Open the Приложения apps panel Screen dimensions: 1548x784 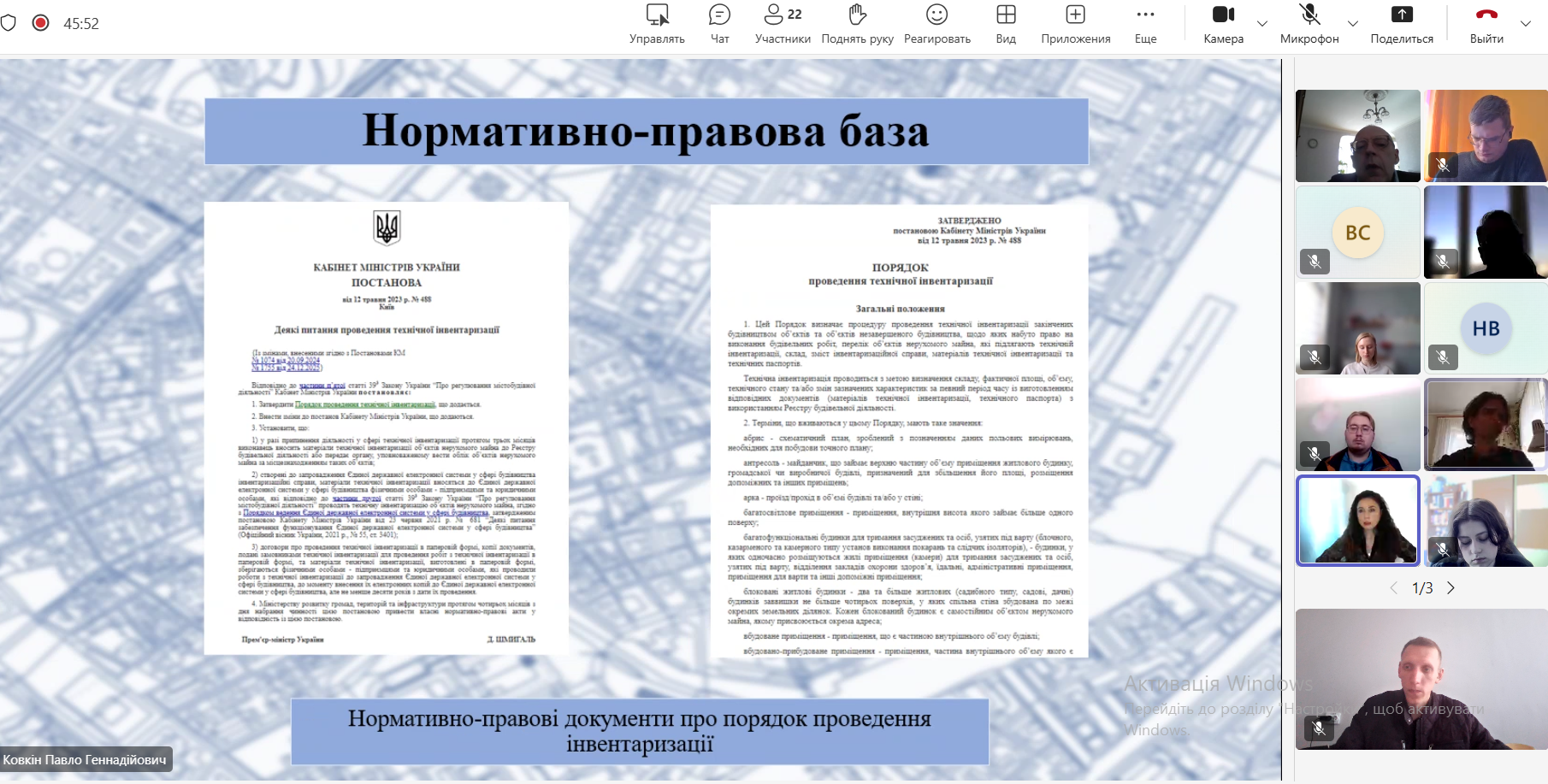pyautogui.click(x=1075, y=24)
